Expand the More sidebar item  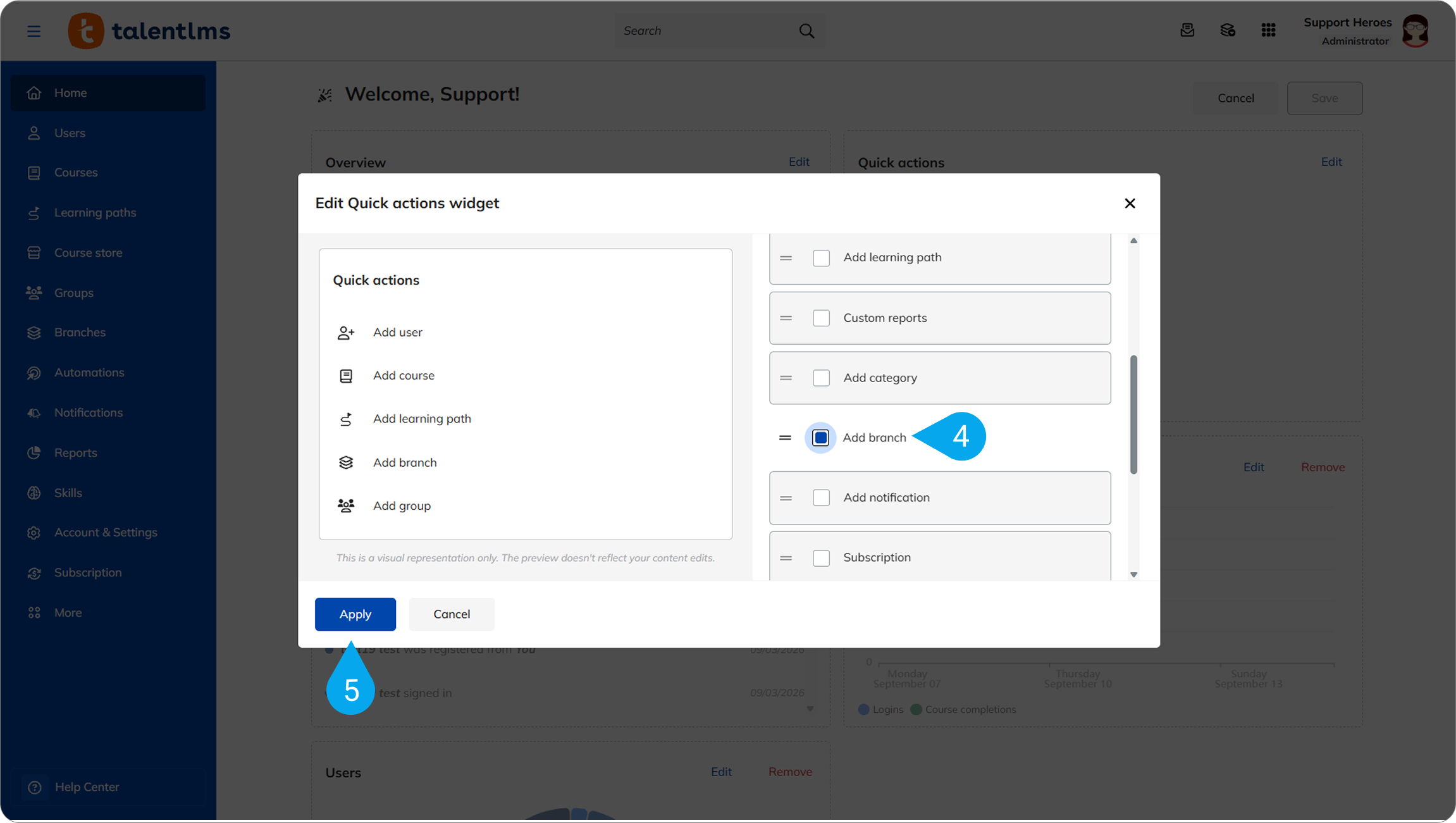pos(108,613)
